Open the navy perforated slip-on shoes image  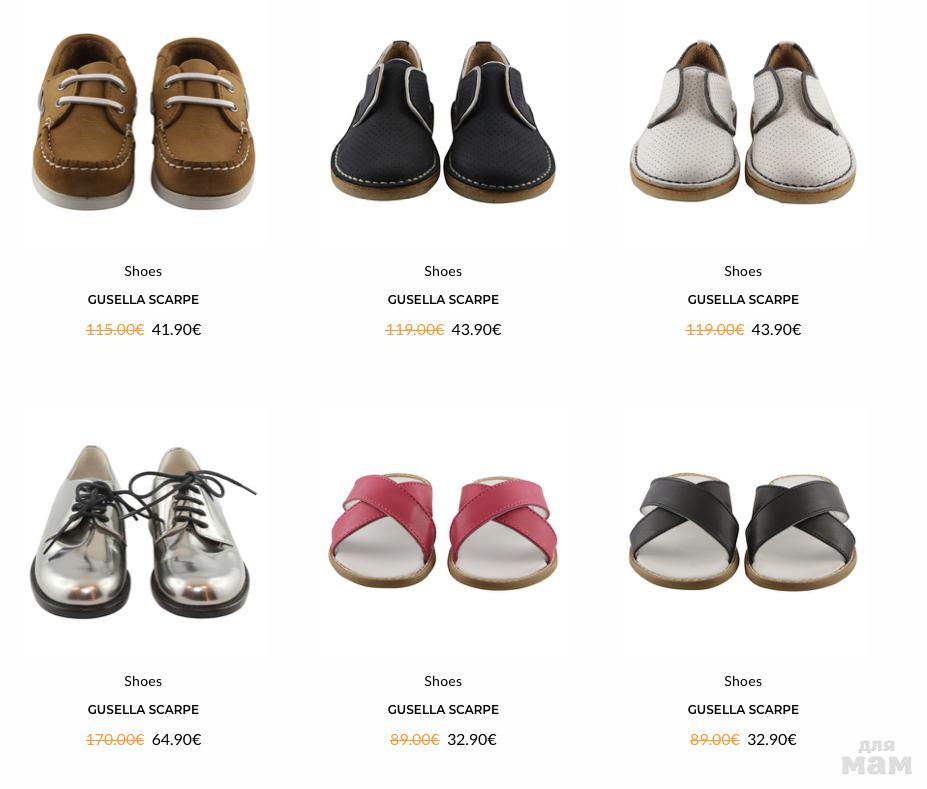pyautogui.click(x=443, y=121)
